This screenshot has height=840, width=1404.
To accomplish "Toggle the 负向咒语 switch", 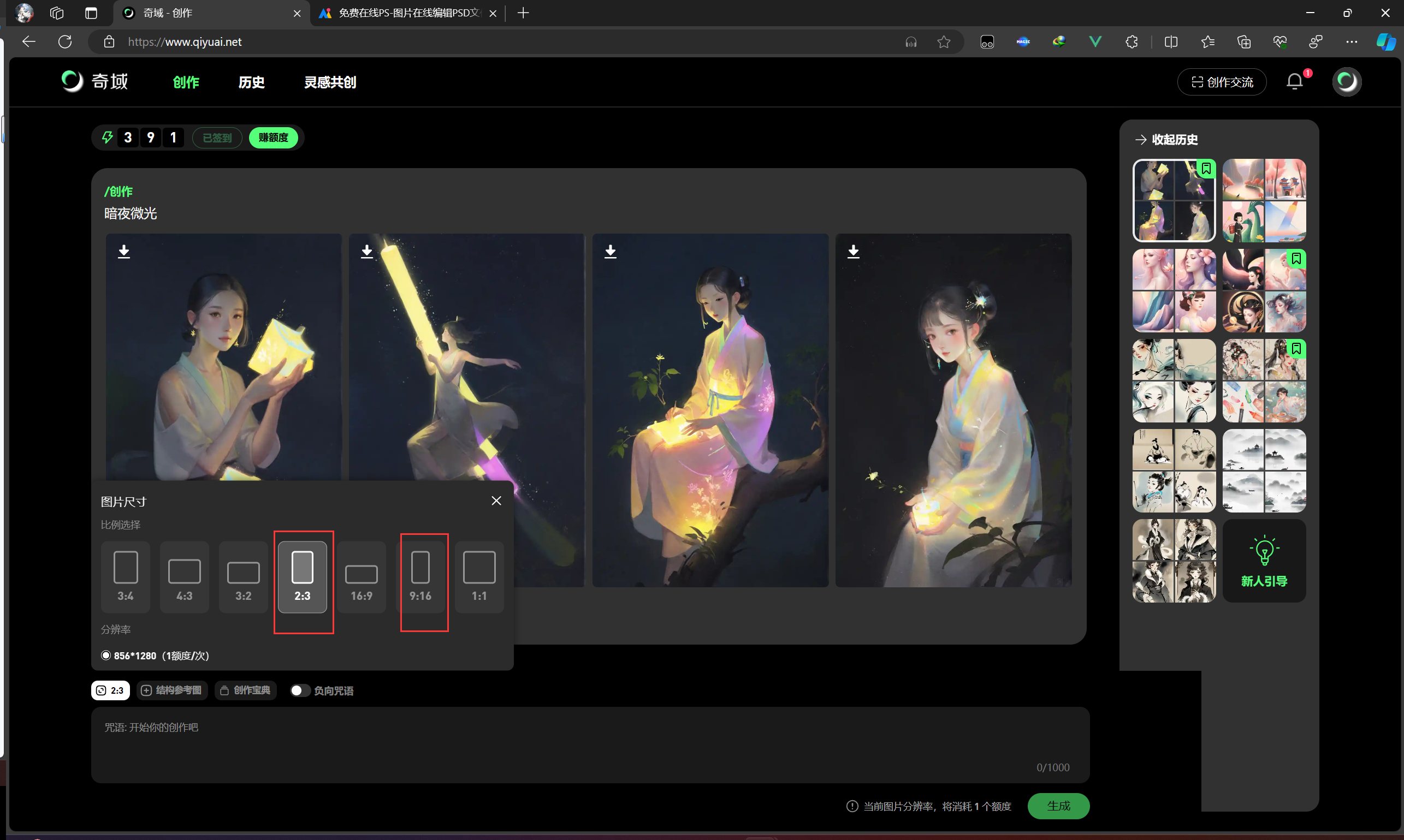I will [x=300, y=690].
